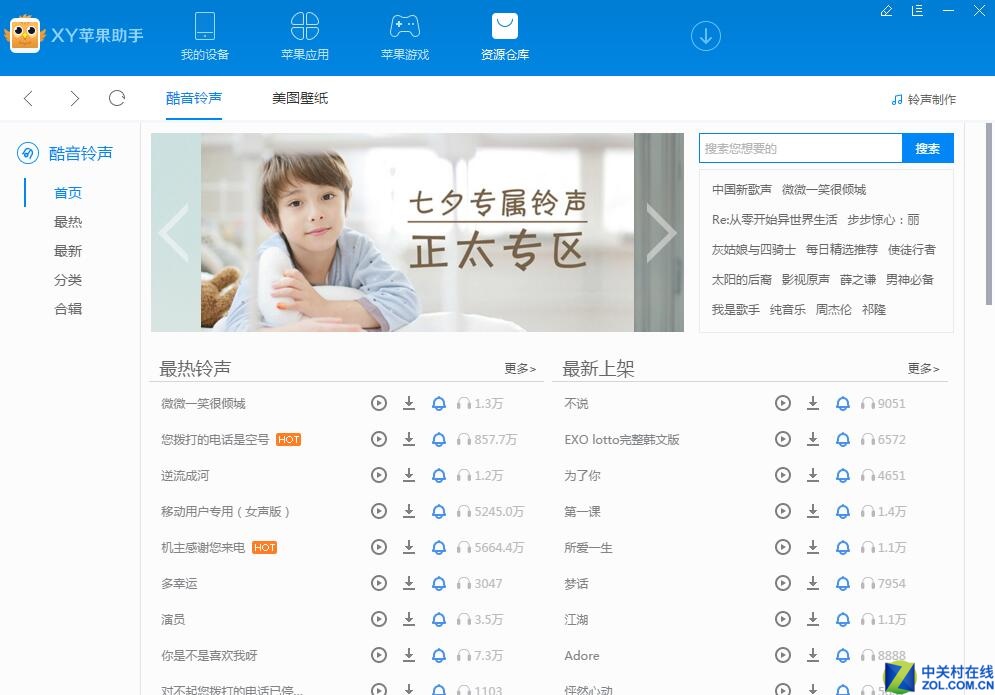Open 资源仓库 section
Screen dimensions: 995x695
(504, 37)
